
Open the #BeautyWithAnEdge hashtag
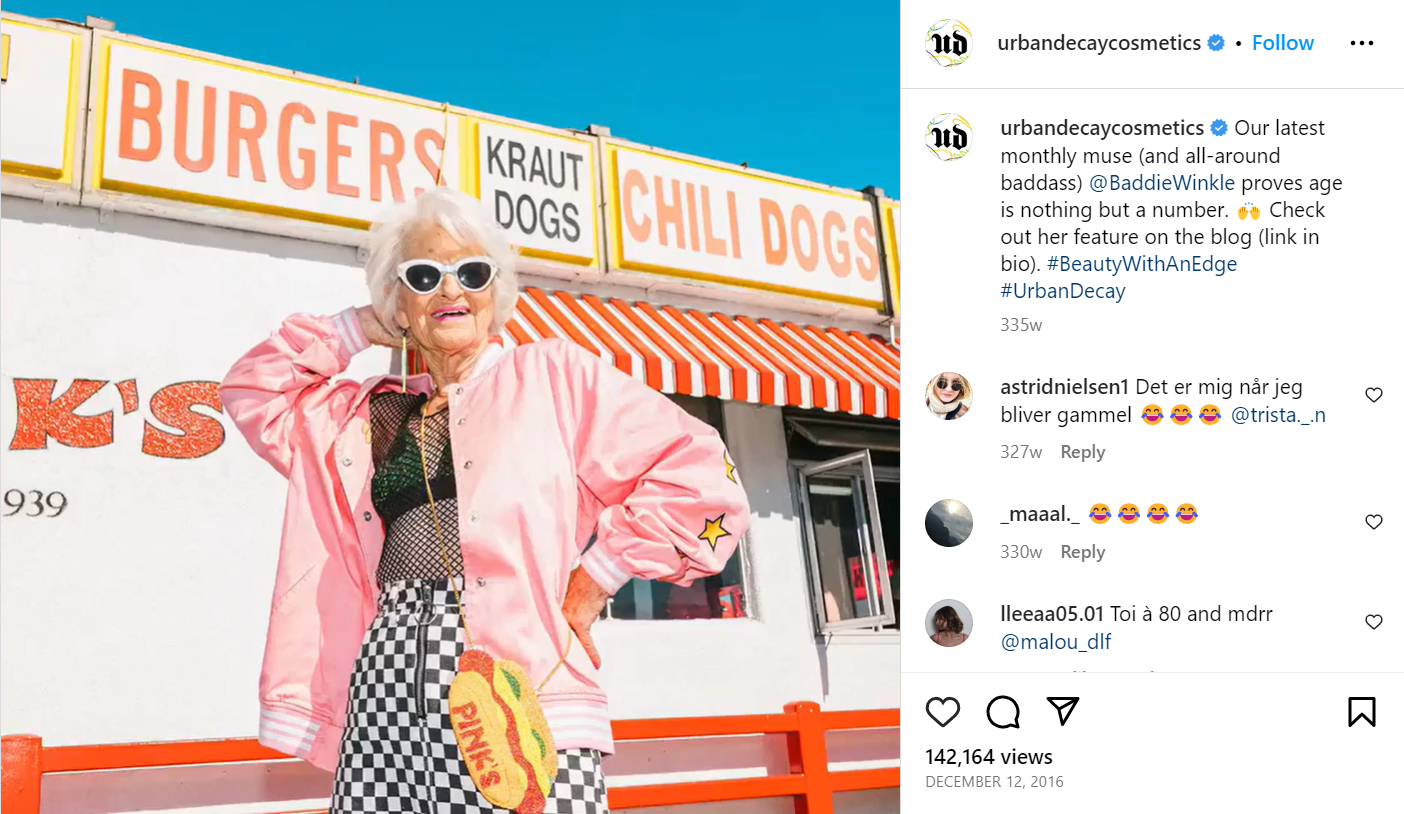[1141, 264]
